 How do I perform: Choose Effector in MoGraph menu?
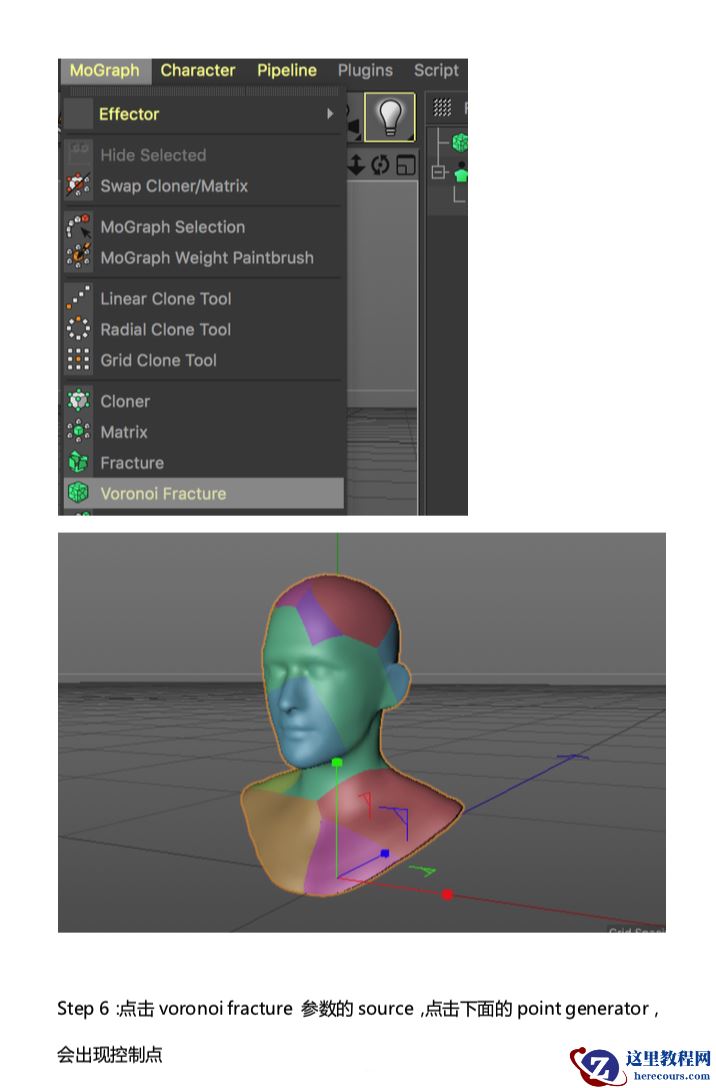tap(203, 114)
